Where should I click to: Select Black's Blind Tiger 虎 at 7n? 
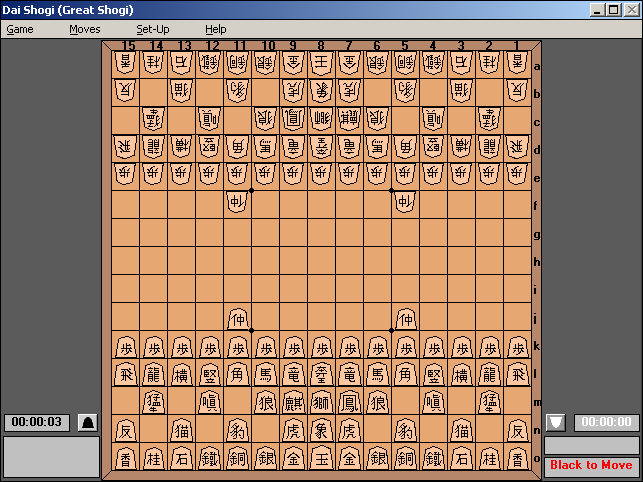click(x=349, y=430)
